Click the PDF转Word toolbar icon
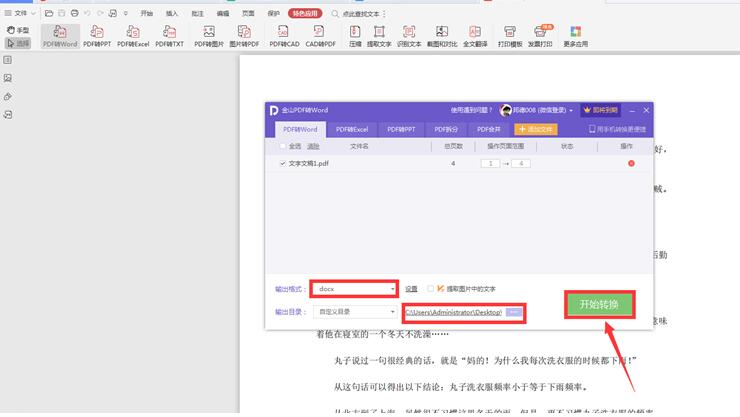 [x=60, y=36]
